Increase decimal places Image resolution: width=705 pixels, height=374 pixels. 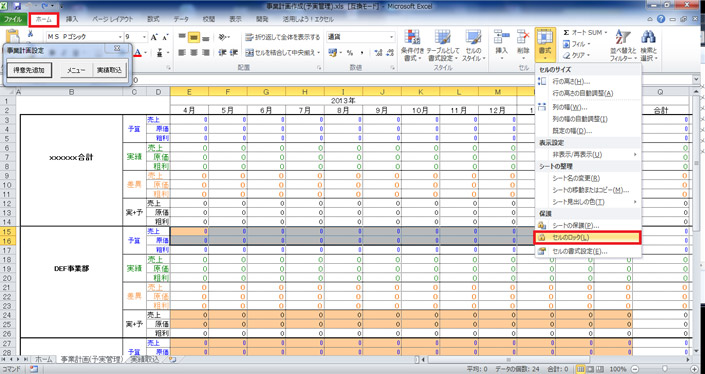378,53
